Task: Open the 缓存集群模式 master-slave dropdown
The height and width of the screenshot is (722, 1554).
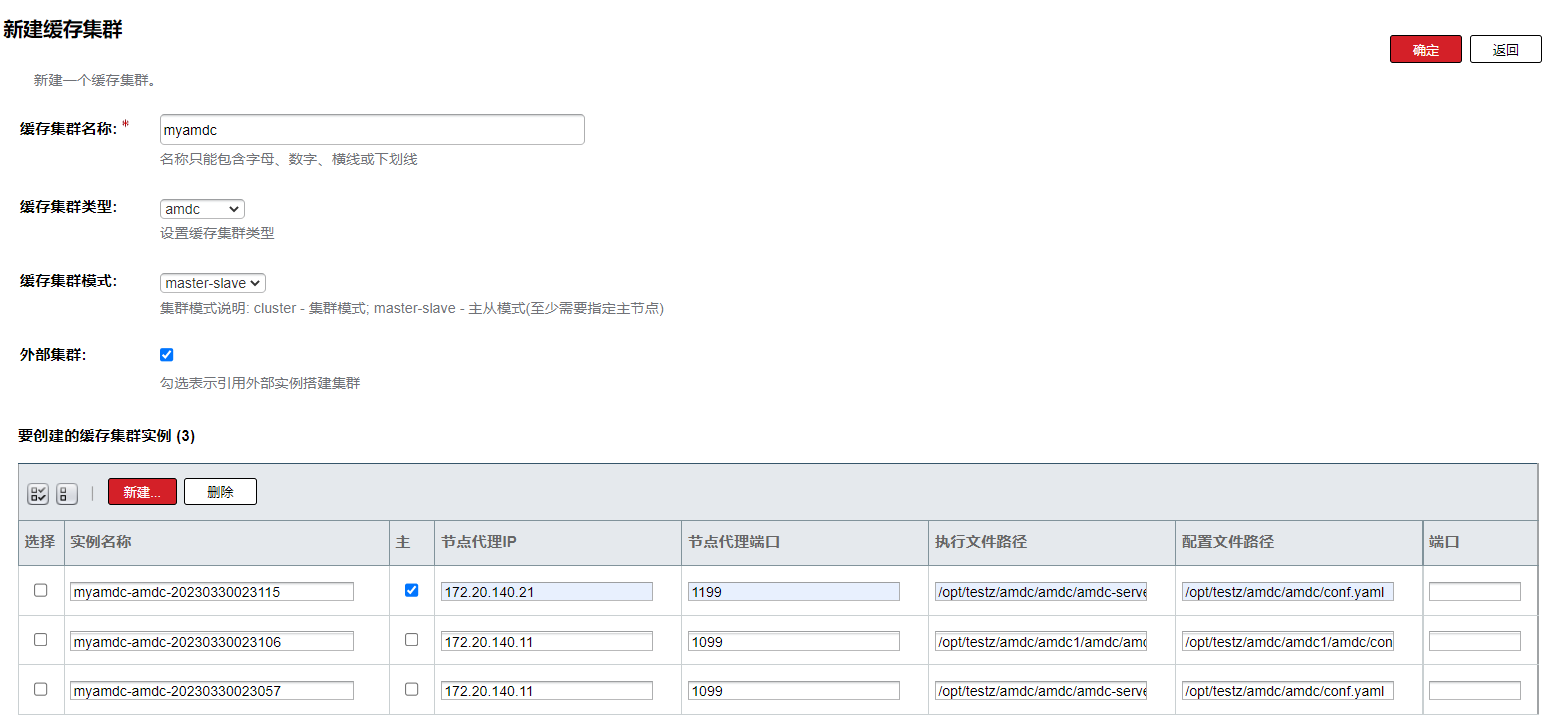Action: tap(213, 283)
